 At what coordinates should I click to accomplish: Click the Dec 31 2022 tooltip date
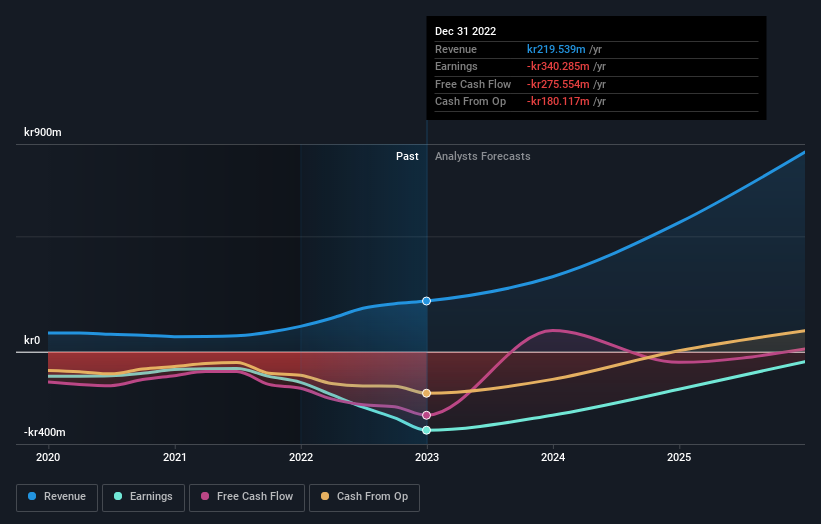coord(465,31)
